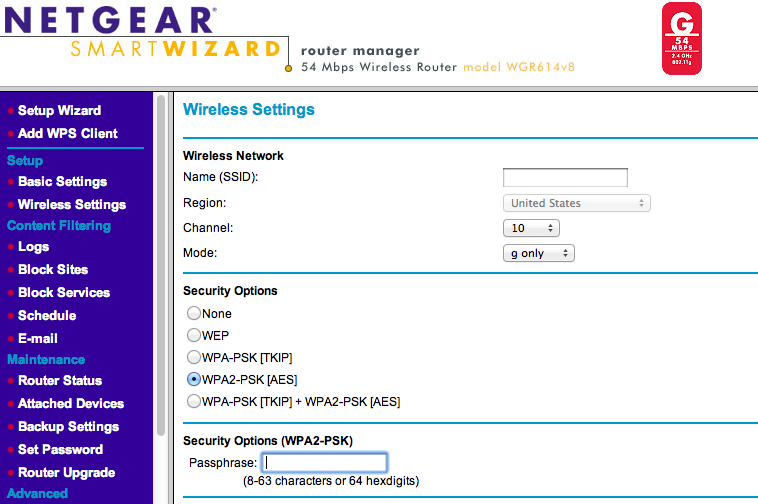758x504 pixels.
Task: Click the Maintenance section heading
Action: pyautogui.click(x=46, y=360)
